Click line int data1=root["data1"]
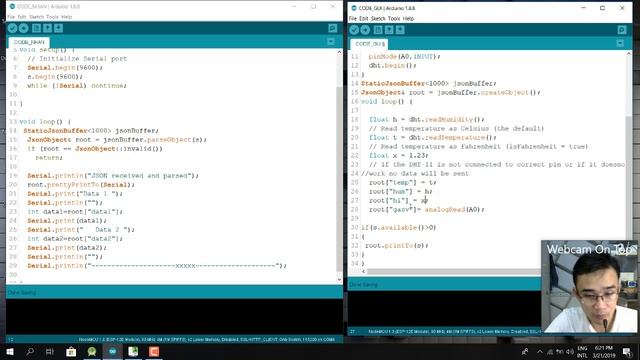The image size is (640, 360). [x=75, y=211]
